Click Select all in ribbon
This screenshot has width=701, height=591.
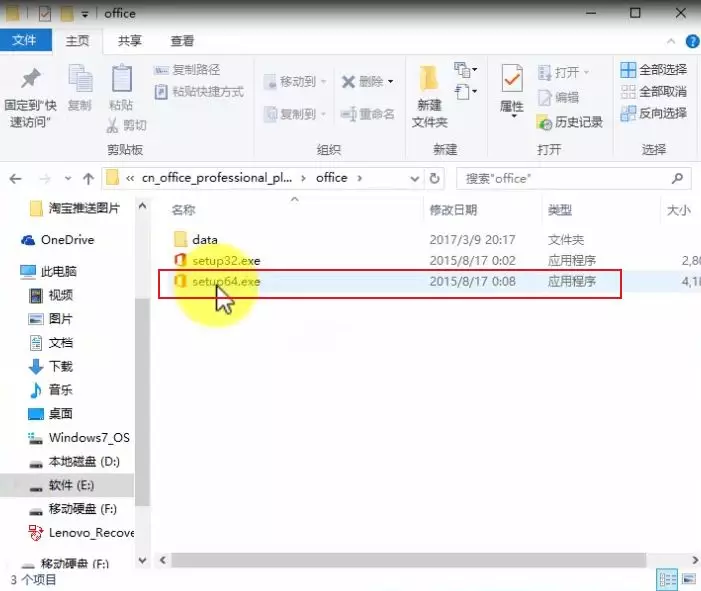[654, 70]
